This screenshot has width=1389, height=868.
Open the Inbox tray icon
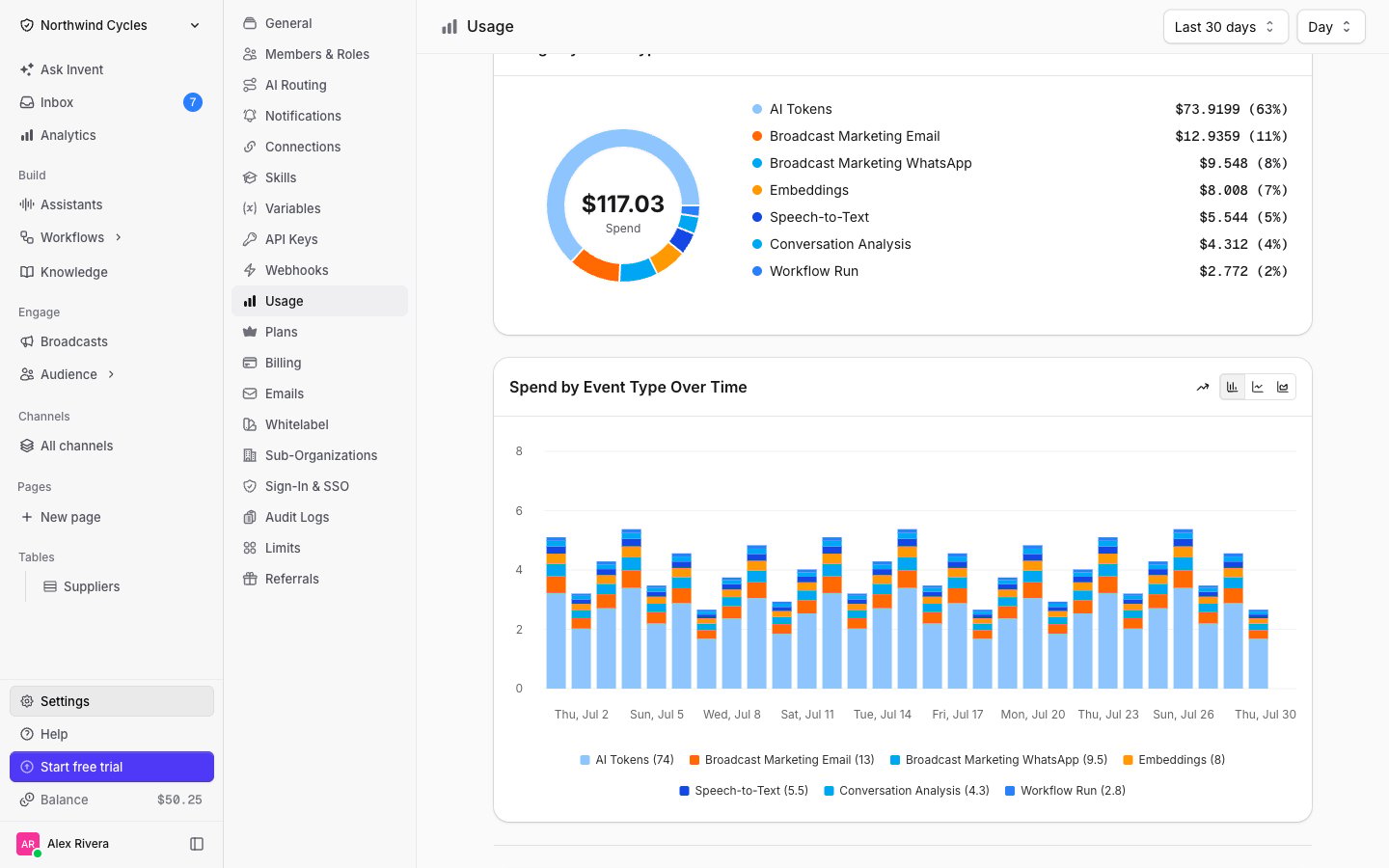(x=27, y=102)
